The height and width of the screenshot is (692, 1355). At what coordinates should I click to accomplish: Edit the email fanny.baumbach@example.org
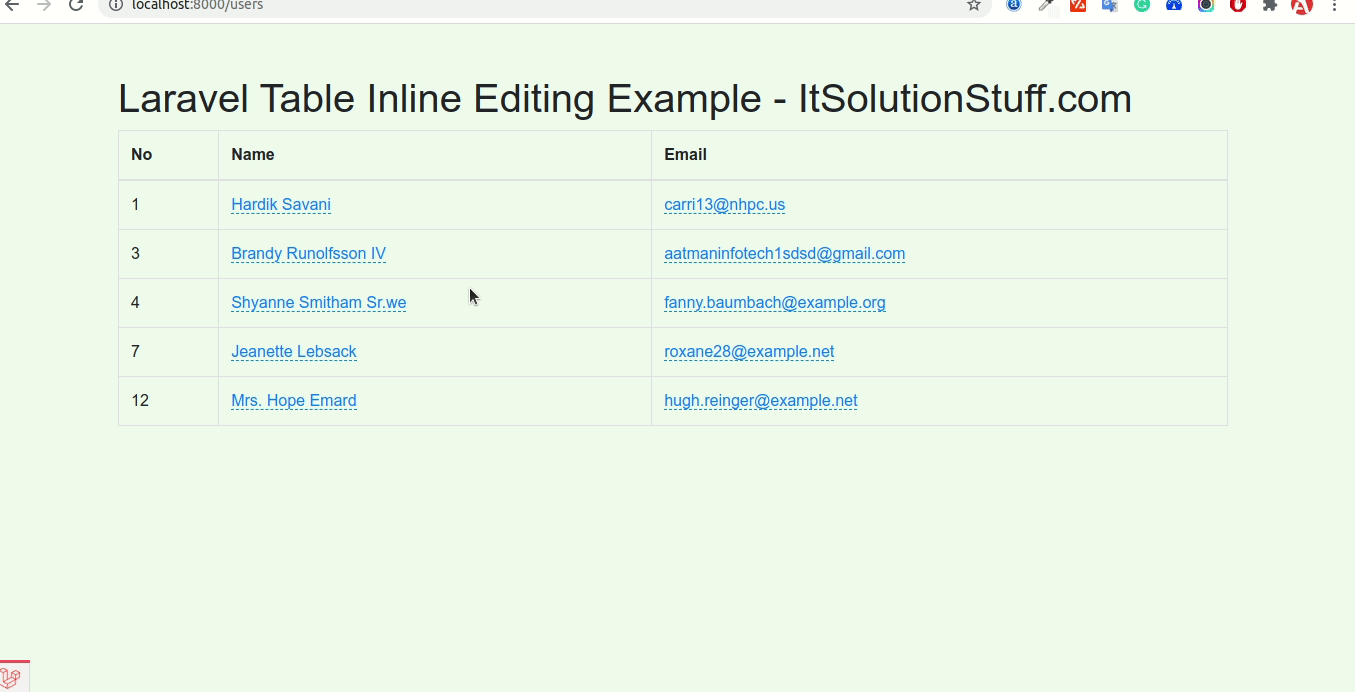point(775,302)
